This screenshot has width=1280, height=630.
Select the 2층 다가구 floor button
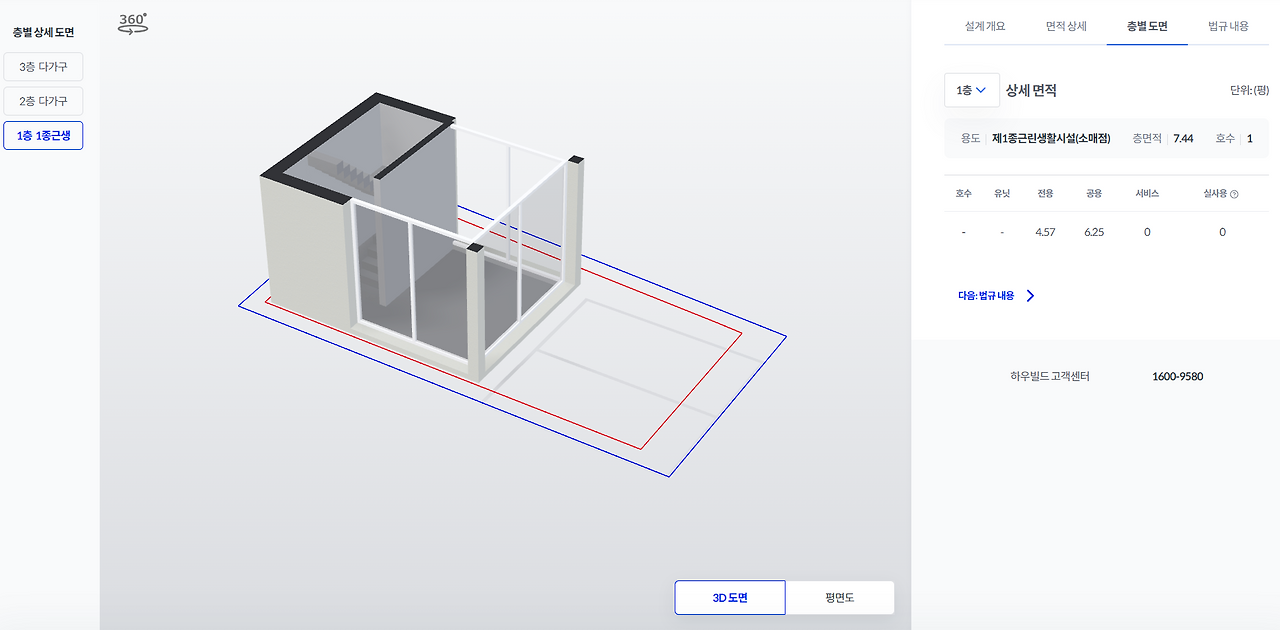point(42,101)
